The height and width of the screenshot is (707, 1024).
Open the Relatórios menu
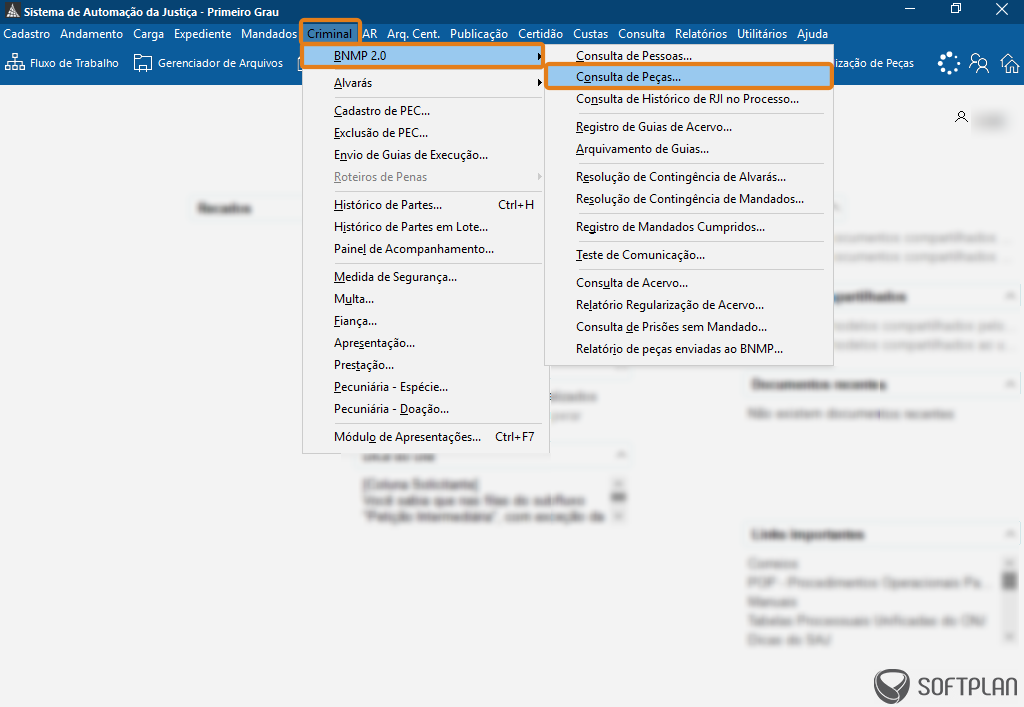pos(701,34)
